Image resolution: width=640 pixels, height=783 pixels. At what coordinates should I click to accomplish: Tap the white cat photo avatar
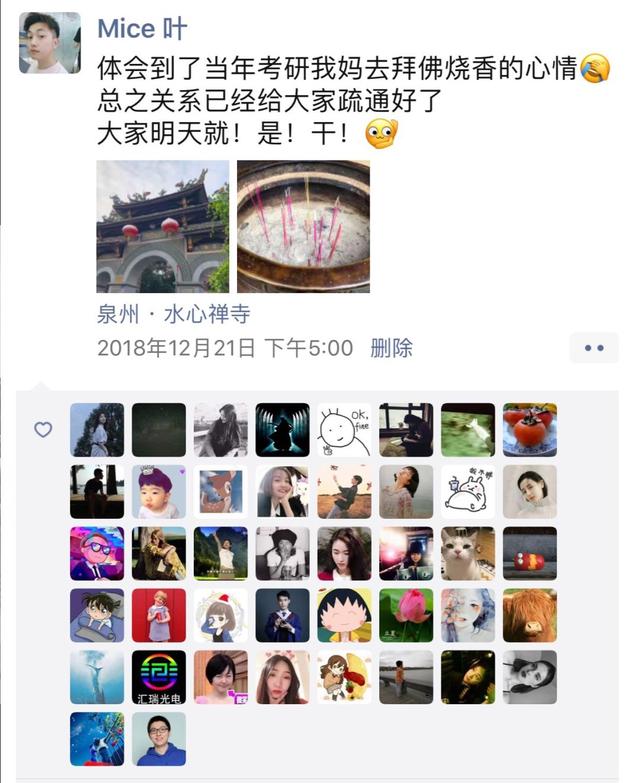tap(468, 553)
